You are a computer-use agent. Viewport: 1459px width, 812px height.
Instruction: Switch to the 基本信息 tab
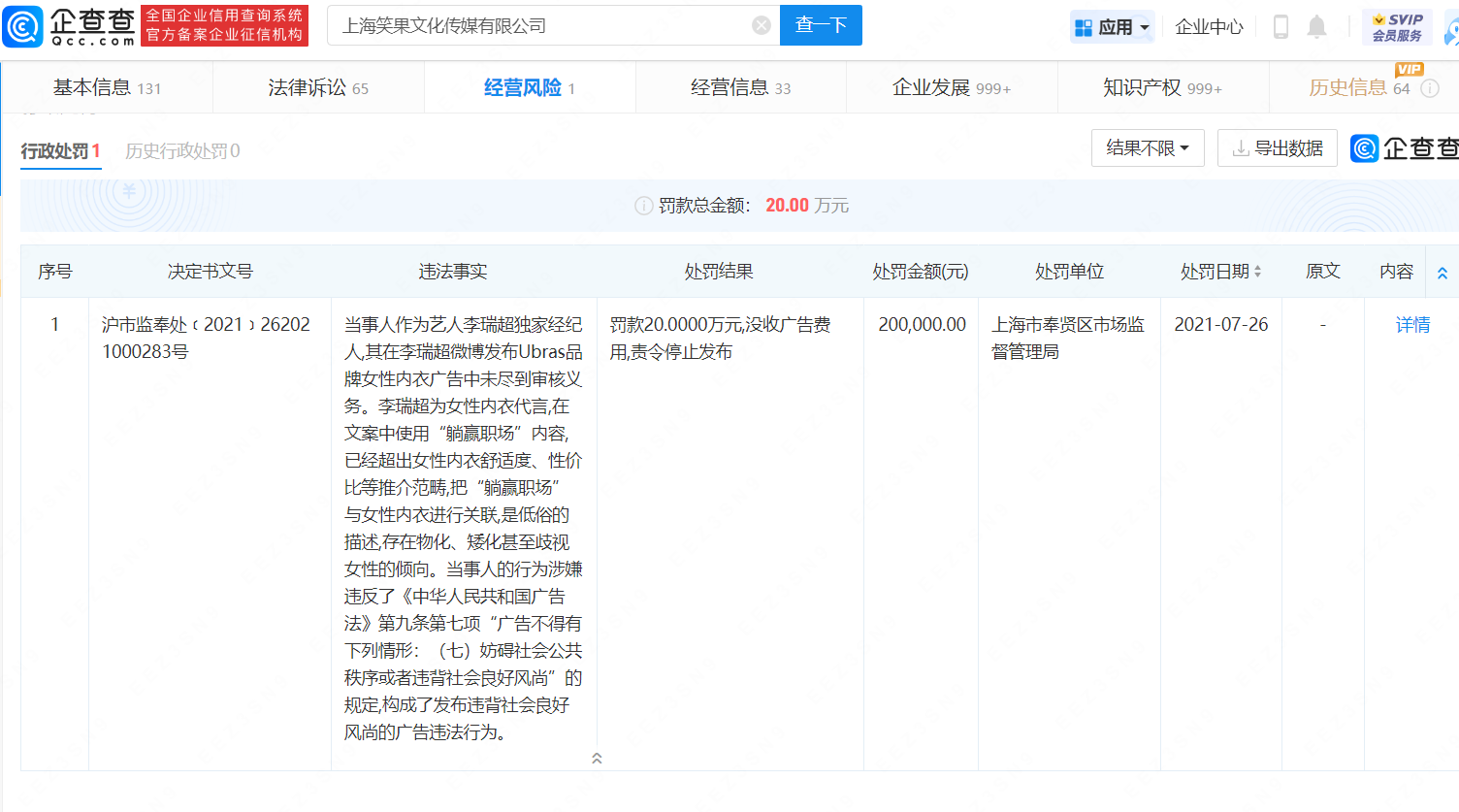[107, 88]
